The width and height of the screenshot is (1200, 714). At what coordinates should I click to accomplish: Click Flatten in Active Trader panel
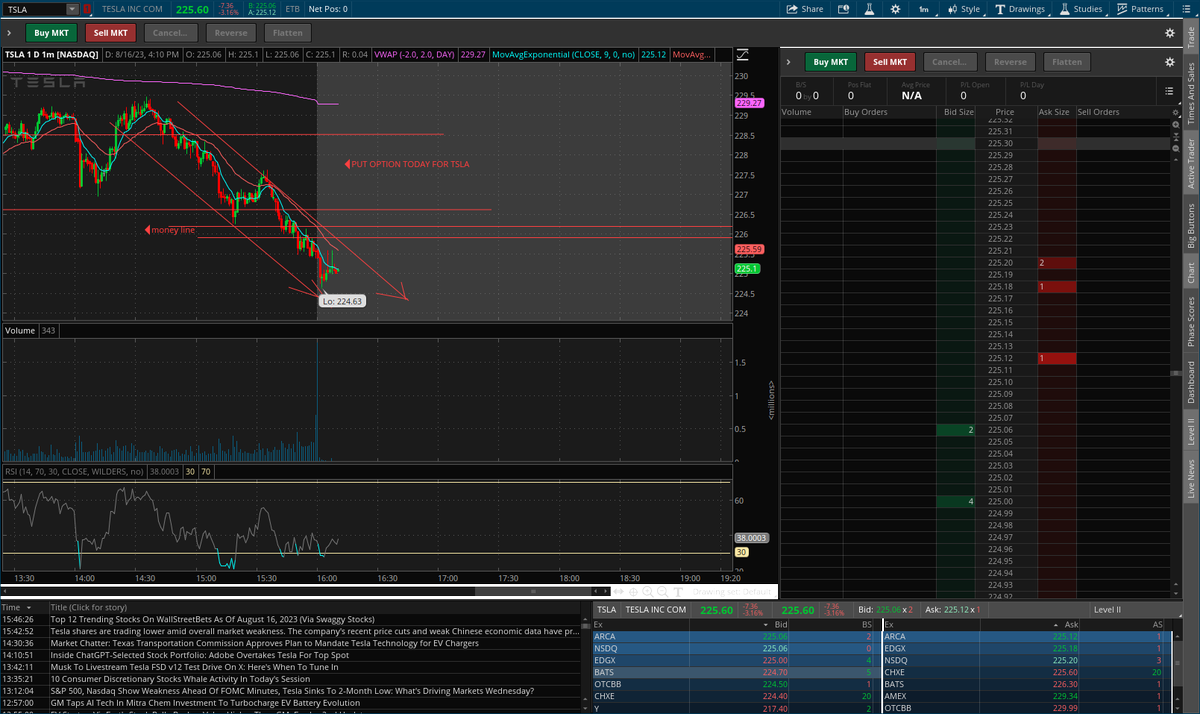1067,62
